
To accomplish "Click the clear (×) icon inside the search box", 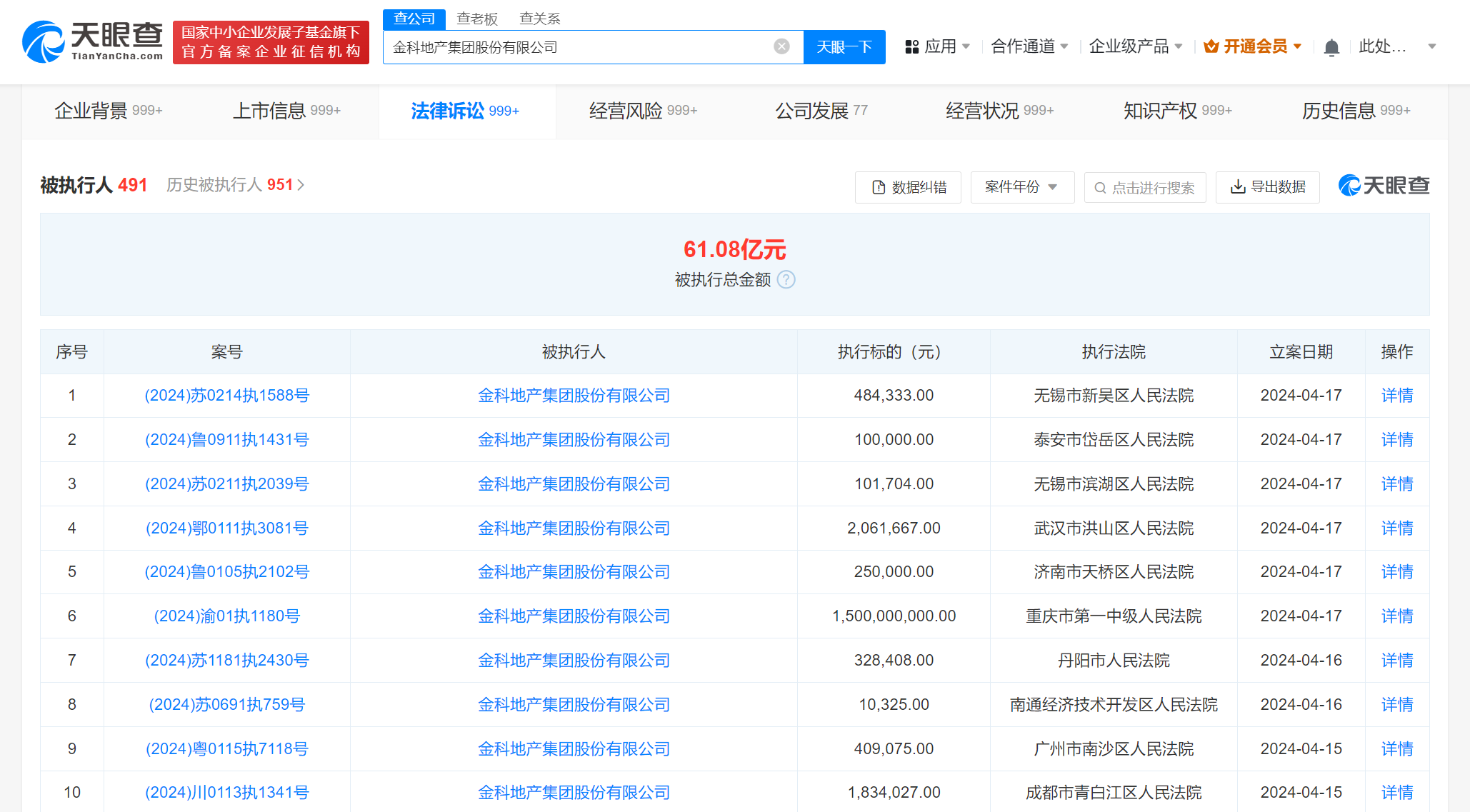I will (781, 46).
